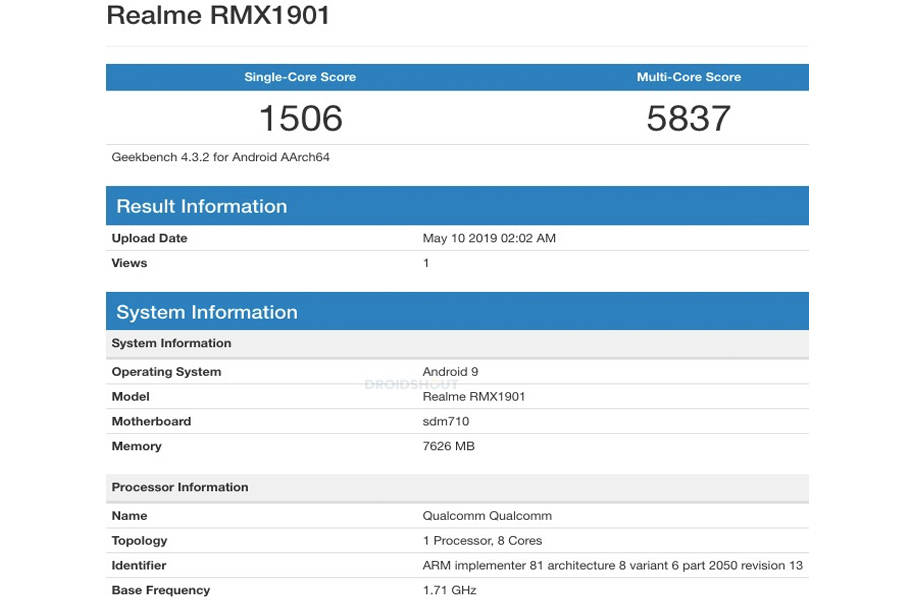
Task: Click the Base Frequency value 1.71 GHz
Action: (448, 590)
